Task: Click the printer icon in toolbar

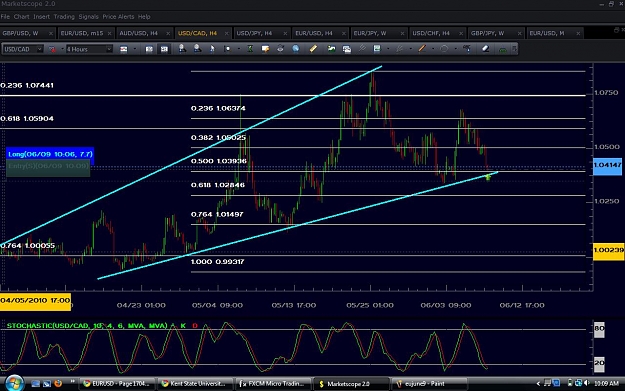Action: [x=280, y=49]
